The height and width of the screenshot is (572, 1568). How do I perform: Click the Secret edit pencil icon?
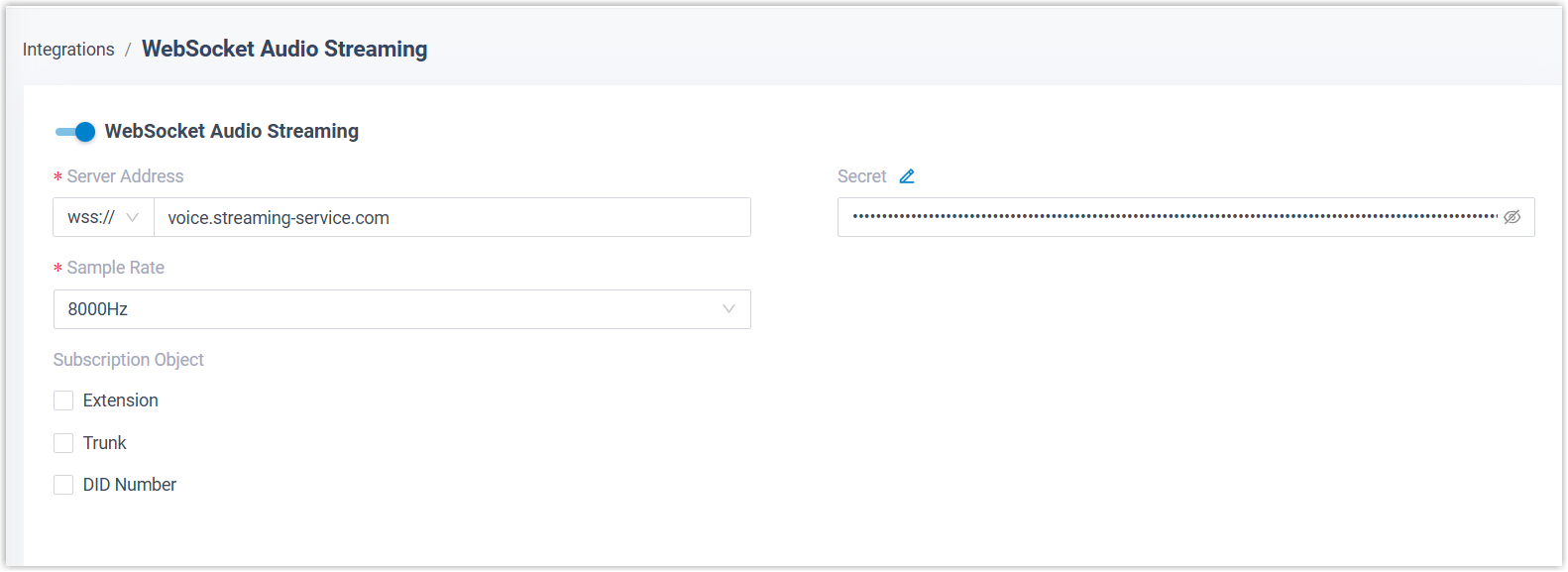pos(907,176)
